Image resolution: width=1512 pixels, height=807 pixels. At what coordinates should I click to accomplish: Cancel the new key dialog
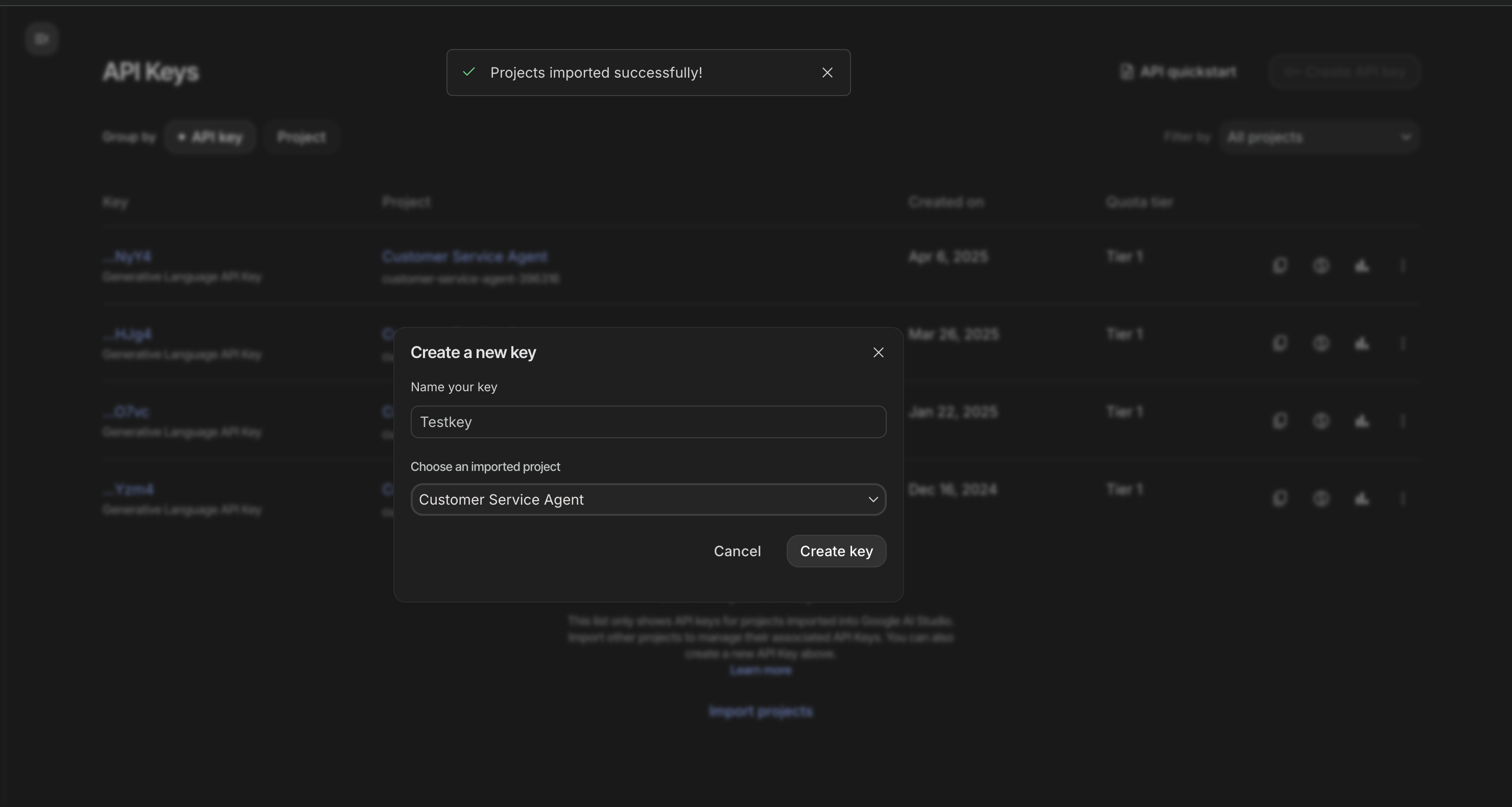point(737,551)
